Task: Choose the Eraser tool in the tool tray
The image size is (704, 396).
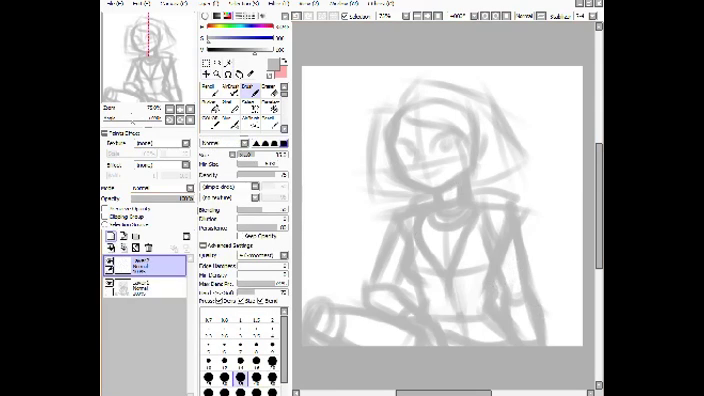Action: 270,90
